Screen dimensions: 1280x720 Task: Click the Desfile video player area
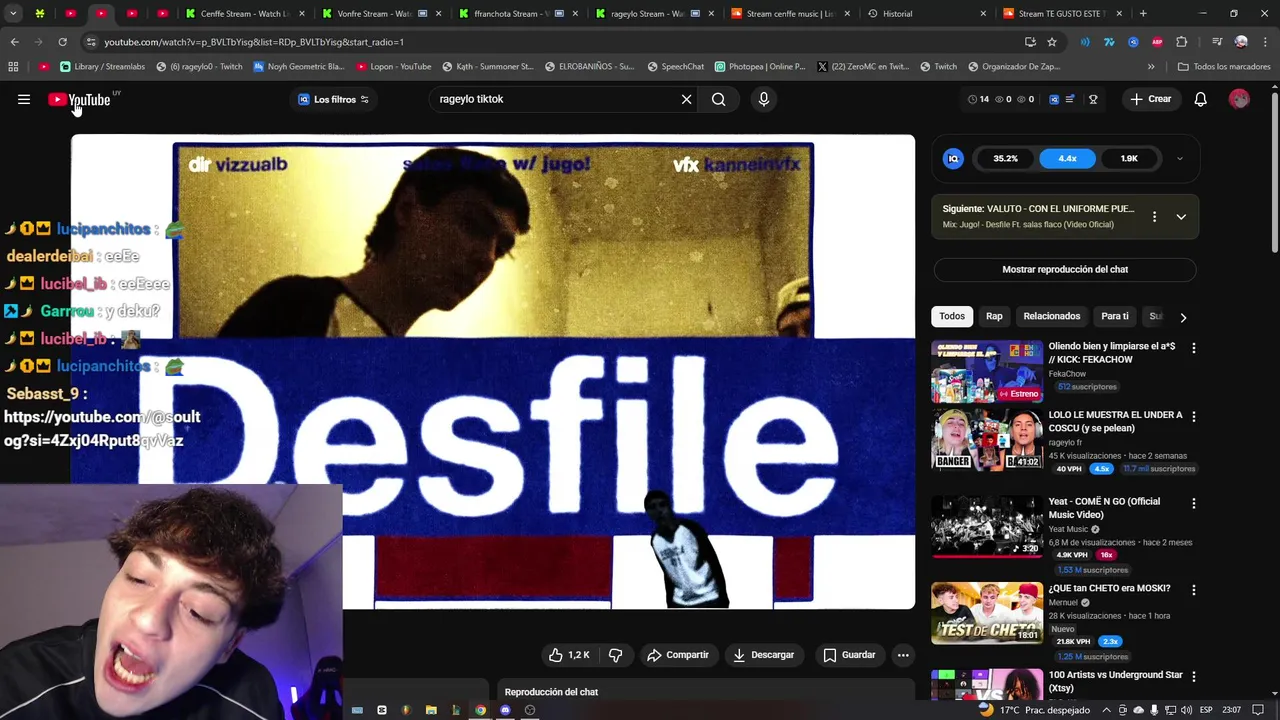(493, 371)
